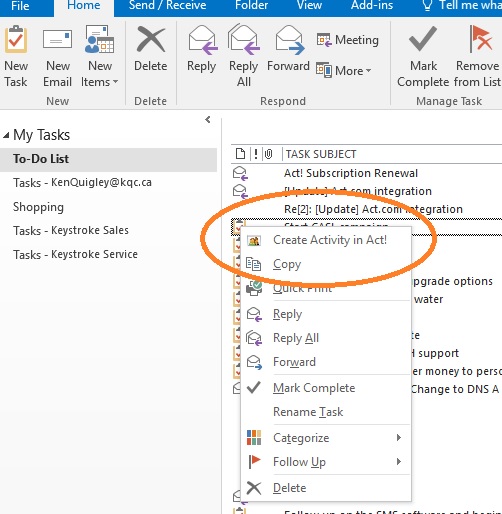Click the Act! icon in context menu
This screenshot has width=502, height=514.
pyautogui.click(x=254, y=240)
